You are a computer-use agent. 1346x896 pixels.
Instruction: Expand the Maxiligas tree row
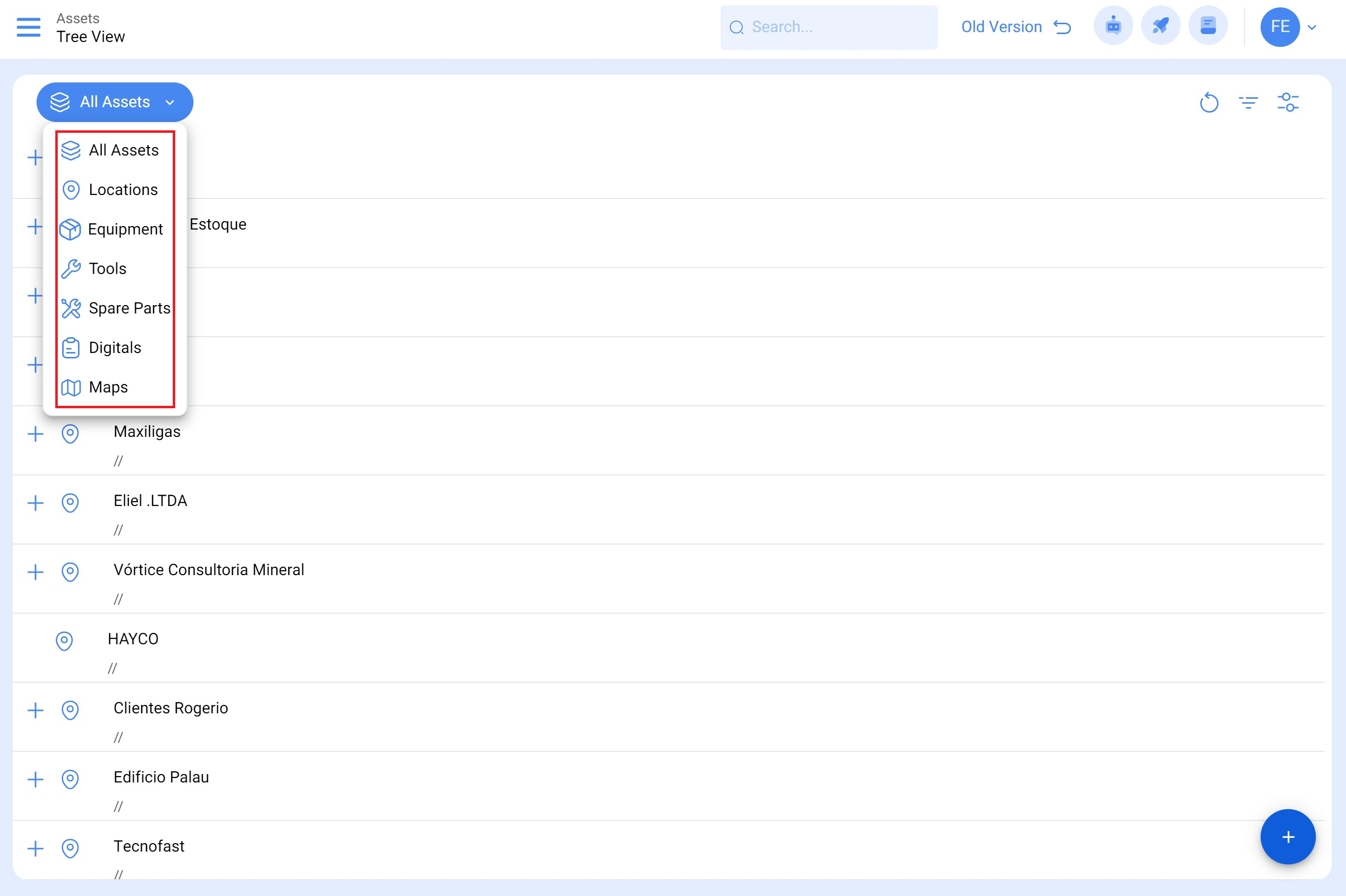pos(36,434)
